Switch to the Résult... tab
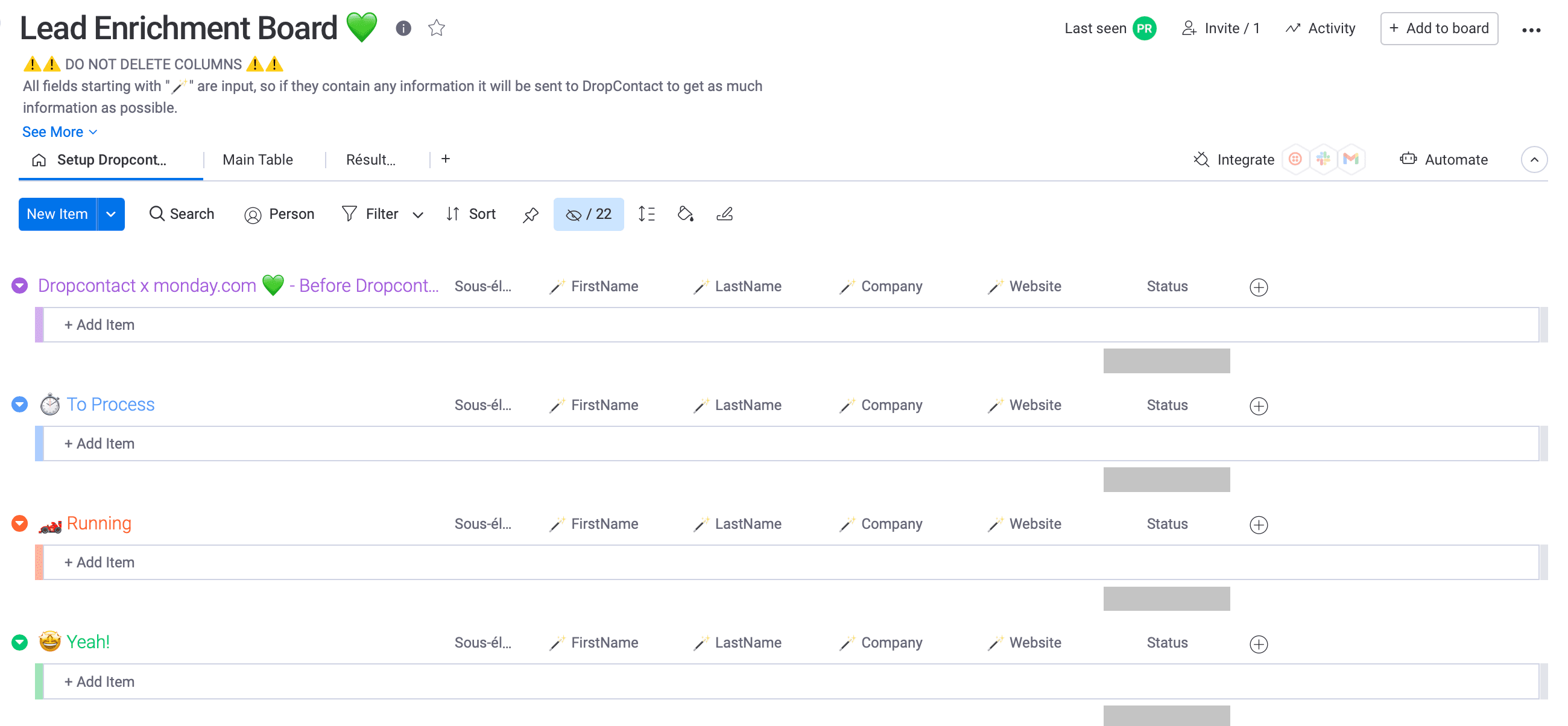 pos(371,160)
